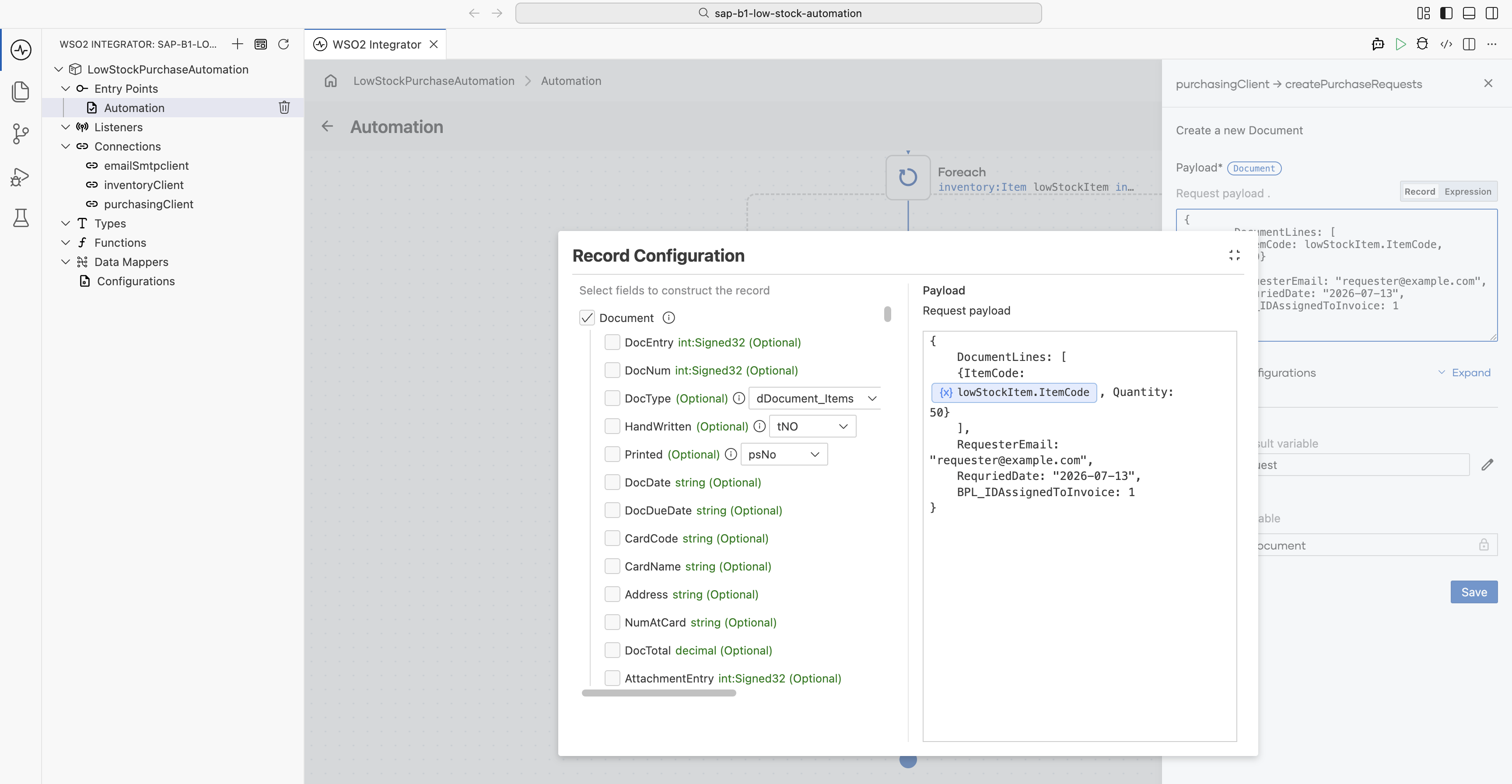Screen dimensions: 1512x784
Task: Open Configurations in project tree
Action: point(136,281)
